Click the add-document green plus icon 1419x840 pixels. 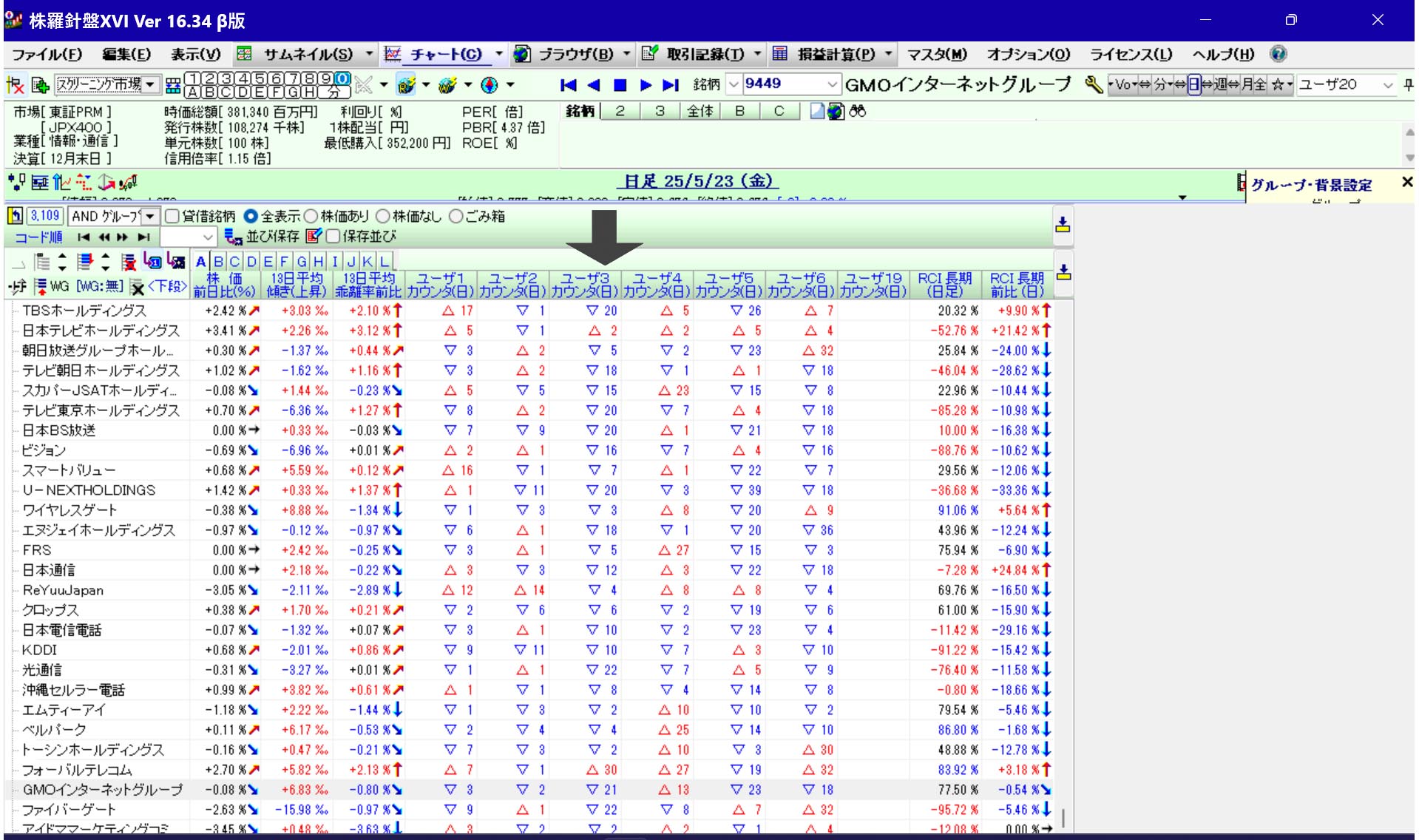(40, 85)
